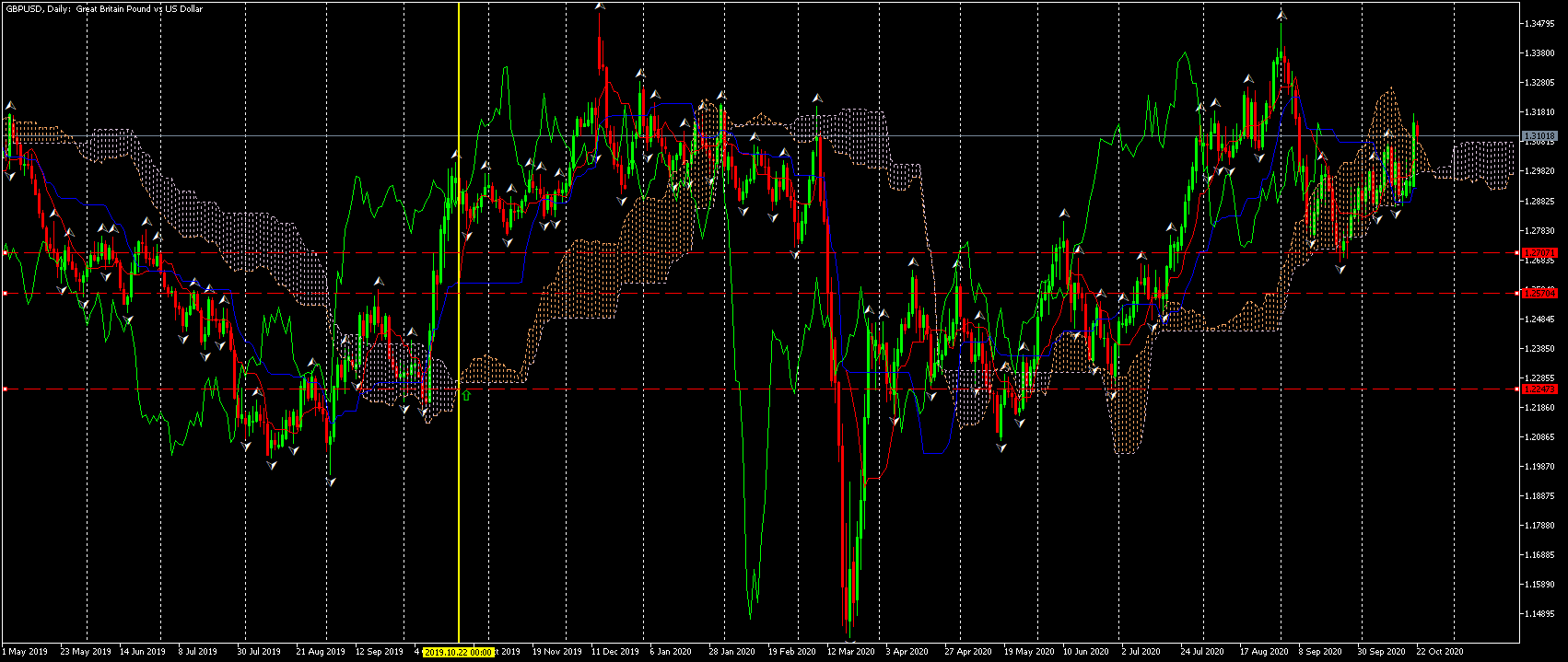
Task: Click the fractal arrow above the December 2019 spike
Action: point(600,6)
